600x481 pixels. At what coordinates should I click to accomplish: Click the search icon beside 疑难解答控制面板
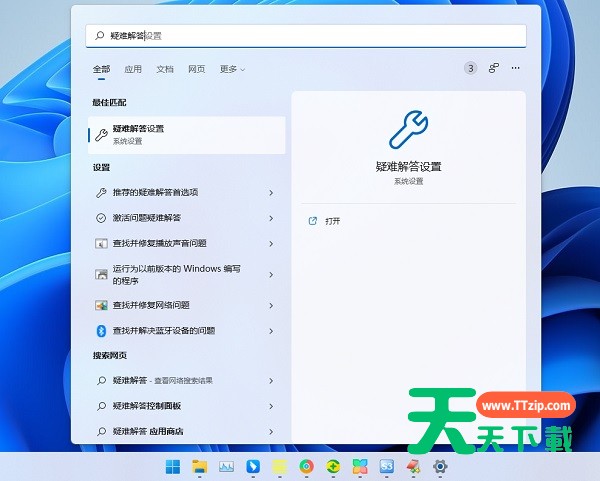(101, 406)
